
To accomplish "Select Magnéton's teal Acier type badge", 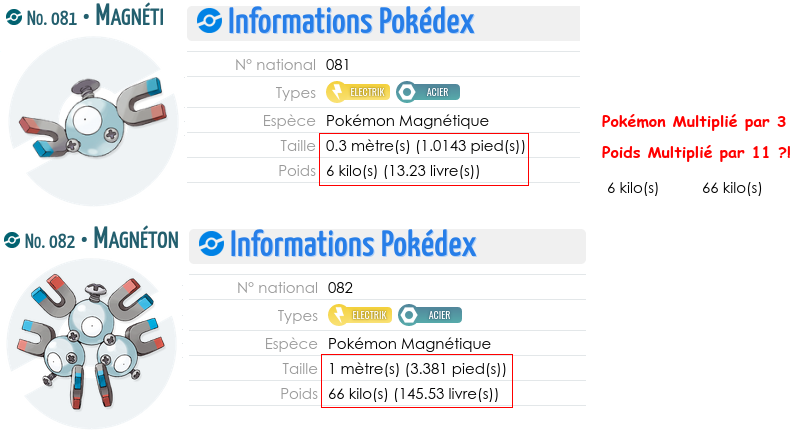I will tap(430, 315).
